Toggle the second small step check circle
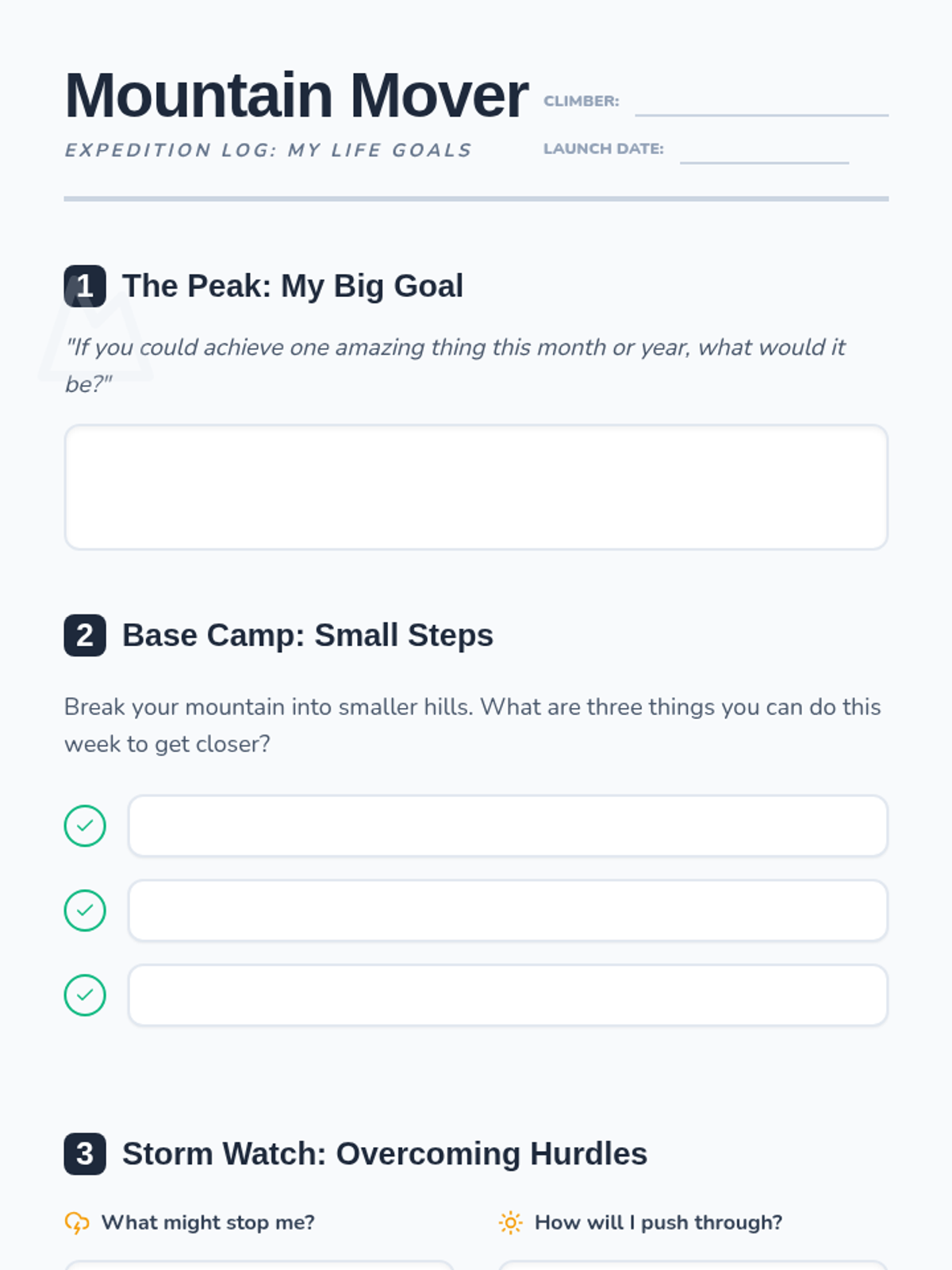The image size is (952, 1270). point(85,910)
